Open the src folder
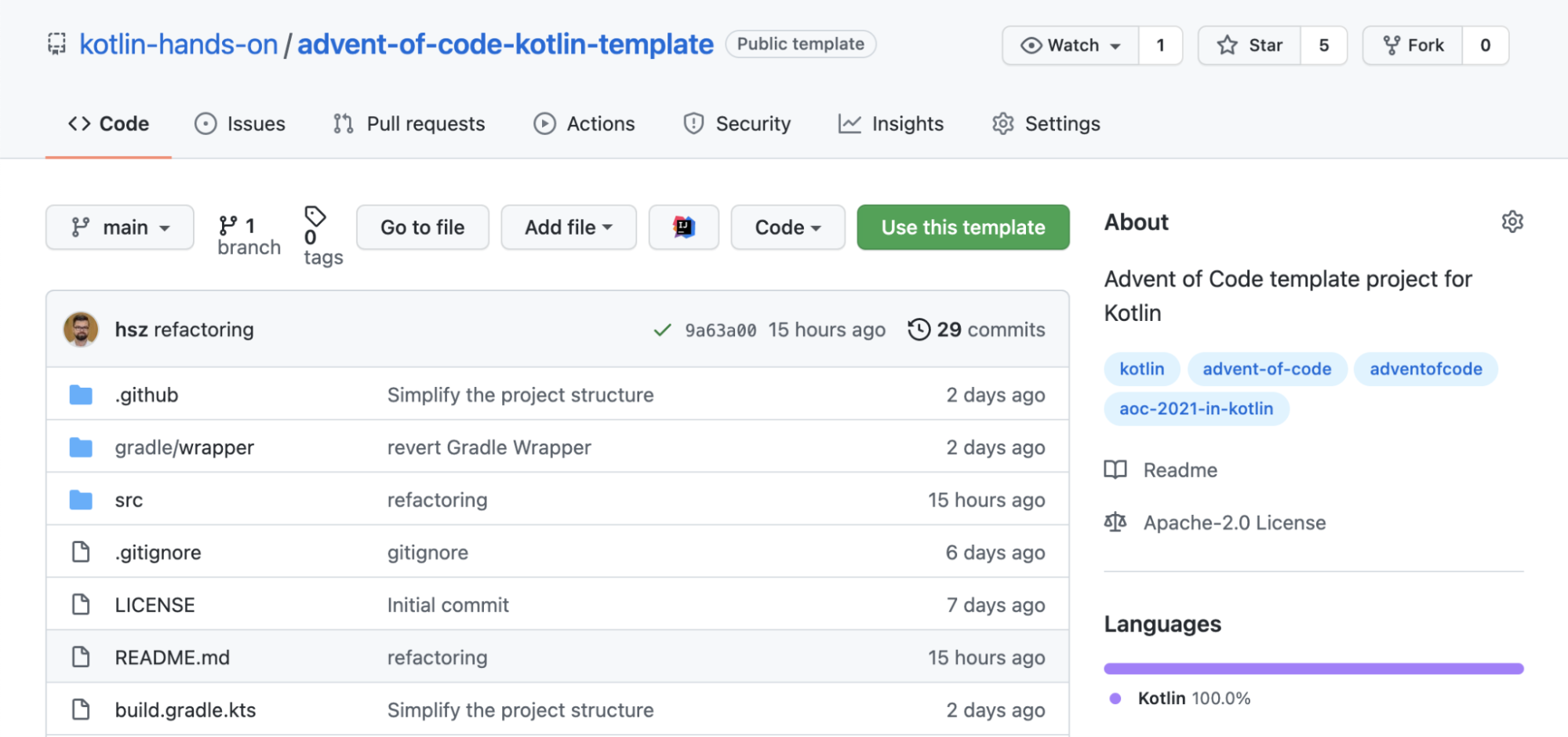 [x=129, y=500]
